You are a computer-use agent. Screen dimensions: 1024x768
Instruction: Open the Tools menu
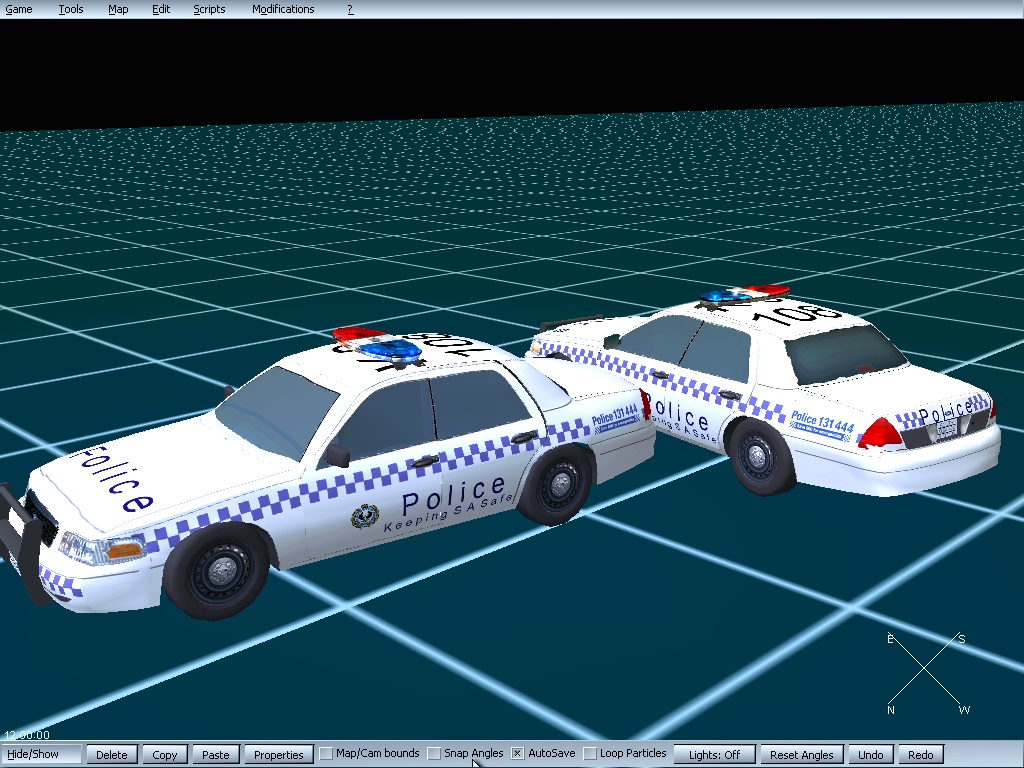(x=71, y=9)
